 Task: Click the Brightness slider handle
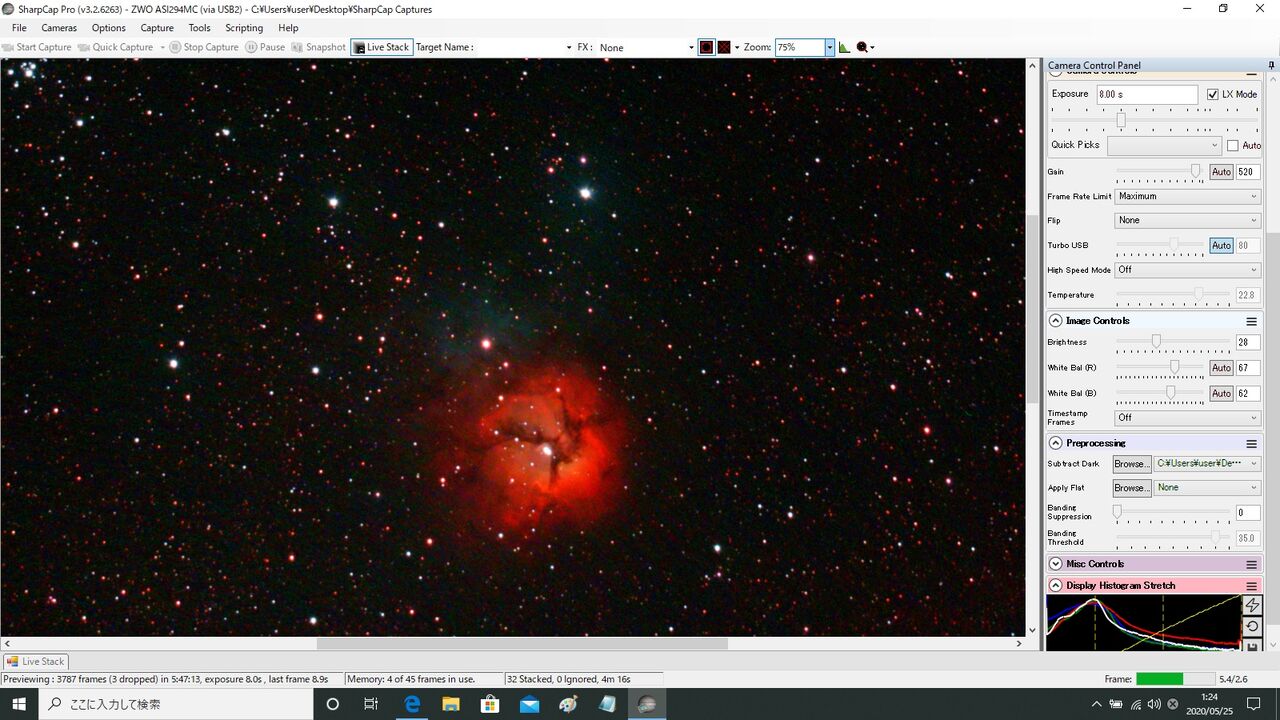[1156, 341]
